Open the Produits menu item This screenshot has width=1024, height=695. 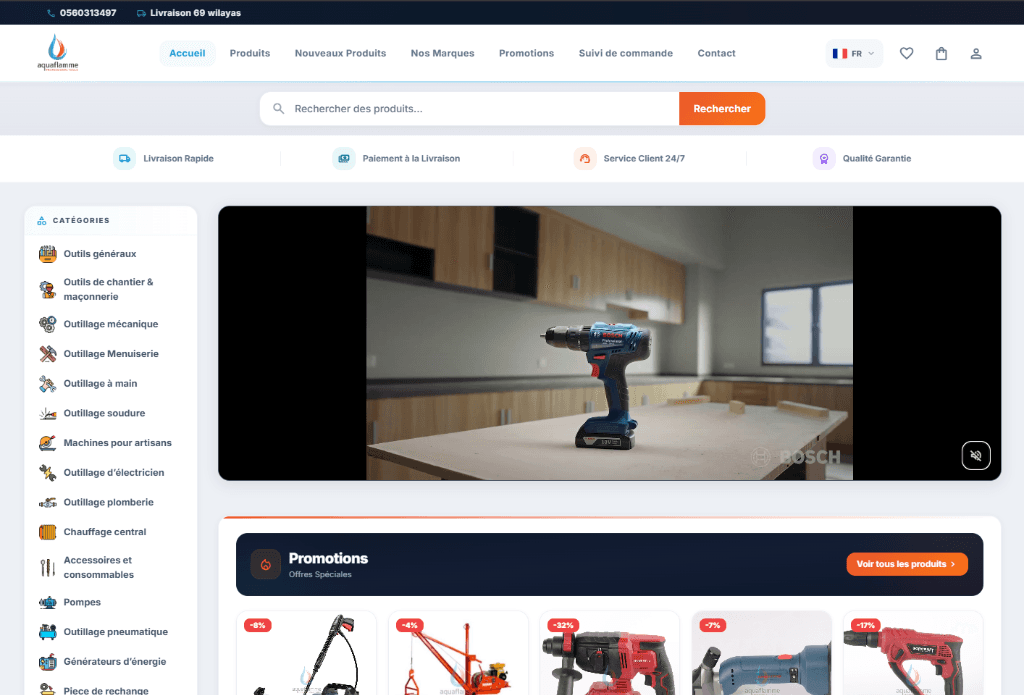pyautogui.click(x=249, y=54)
